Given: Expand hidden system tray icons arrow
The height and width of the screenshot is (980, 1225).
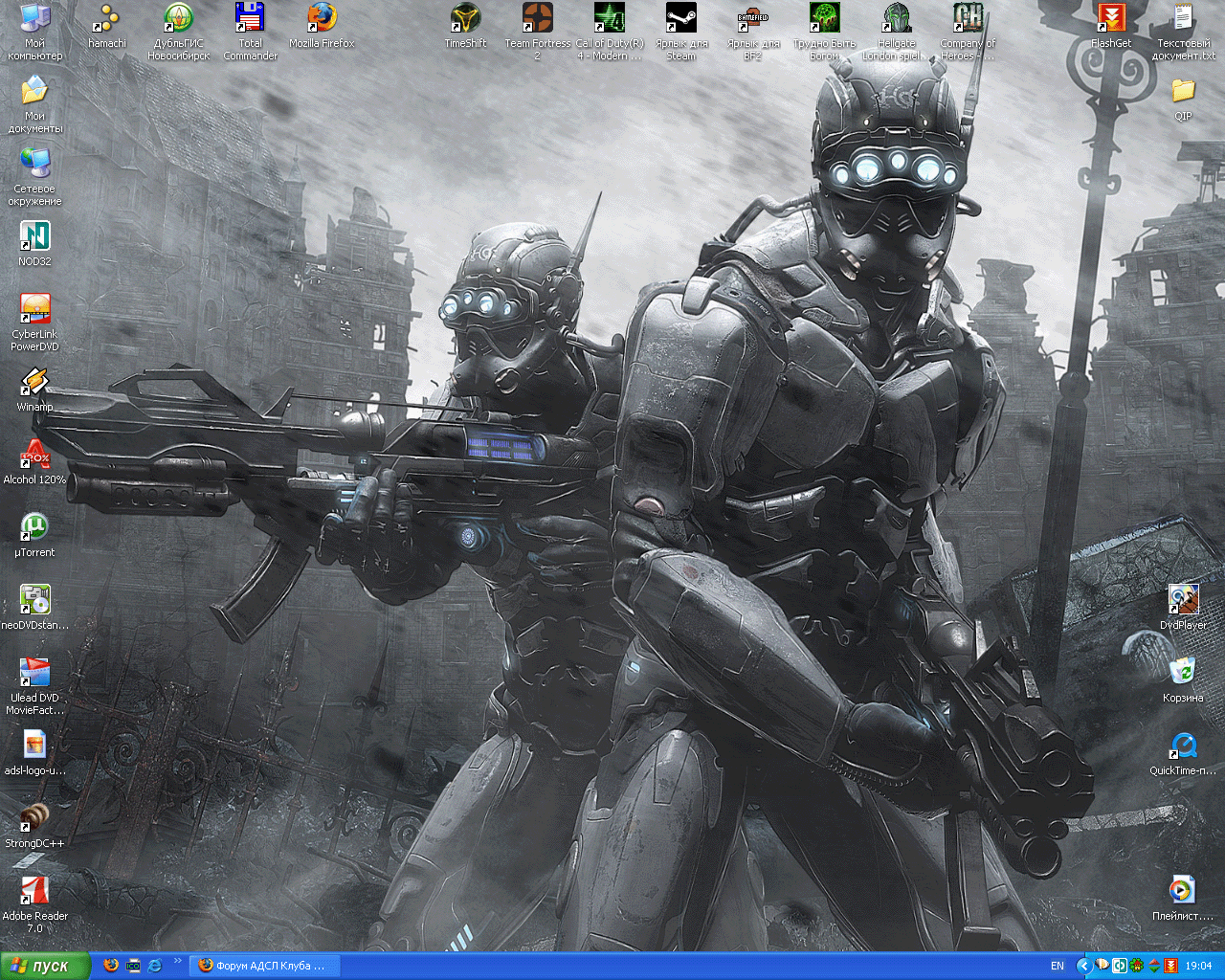Looking at the screenshot, I should (x=1083, y=966).
